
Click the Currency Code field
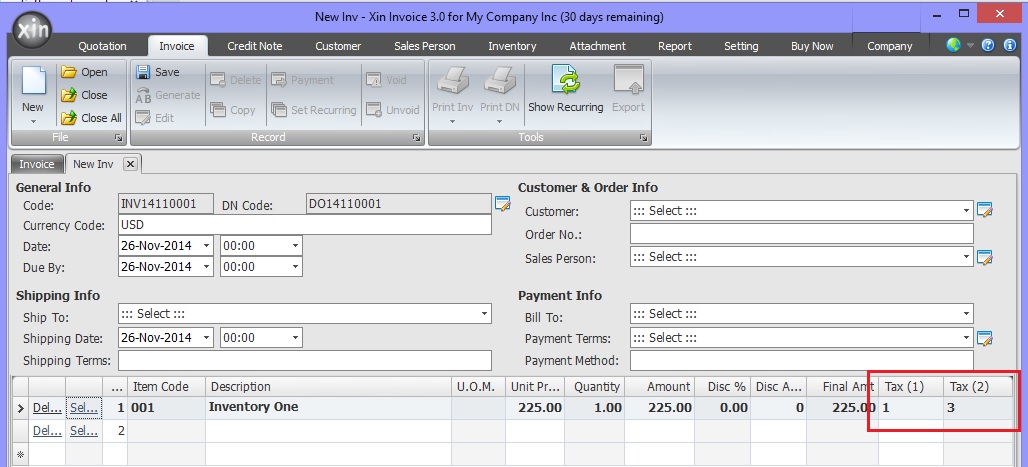(x=305, y=224)
